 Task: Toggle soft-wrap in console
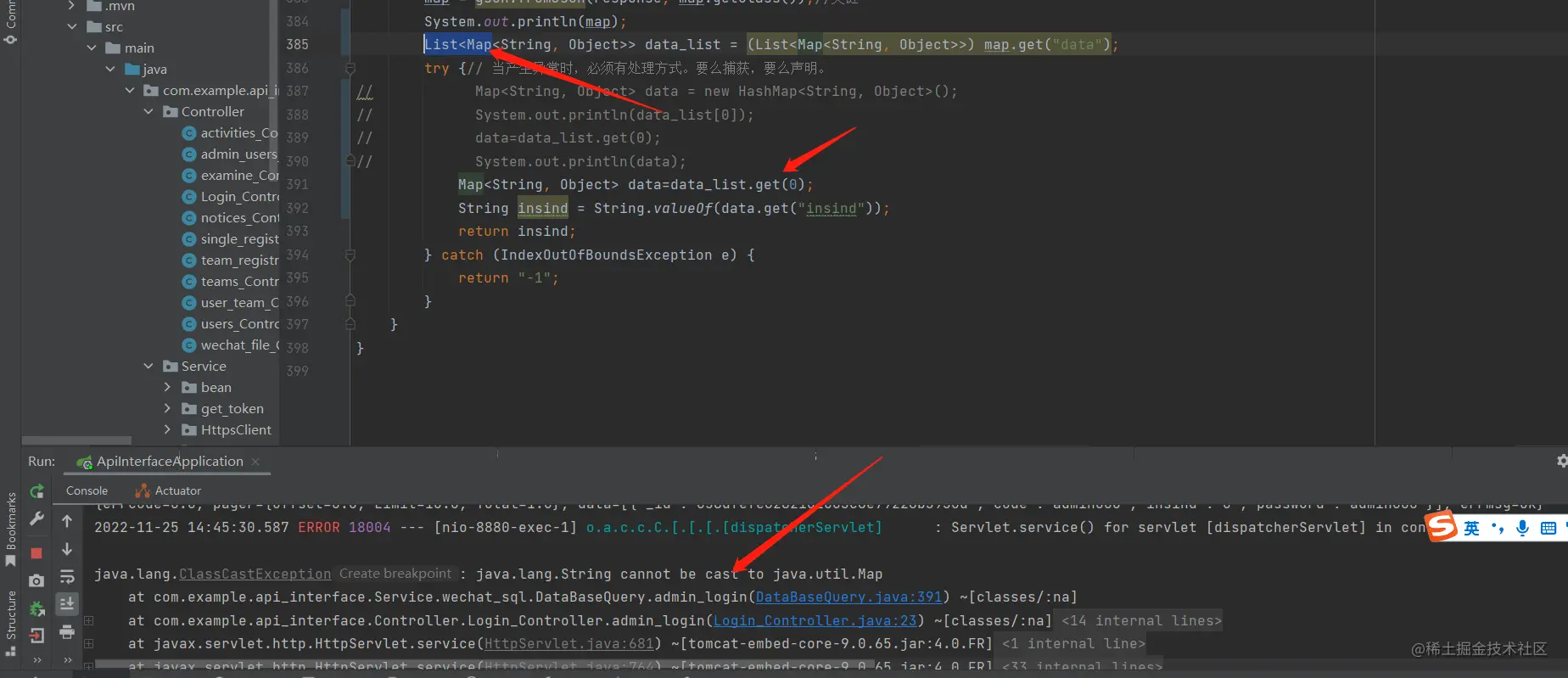click(x=67, y=578)
